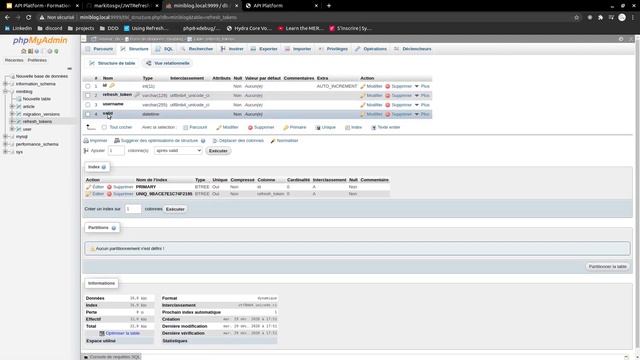Open the Déclencheurs tab
This screenshot has width=640, height=360.
click(x=413, y=49)
